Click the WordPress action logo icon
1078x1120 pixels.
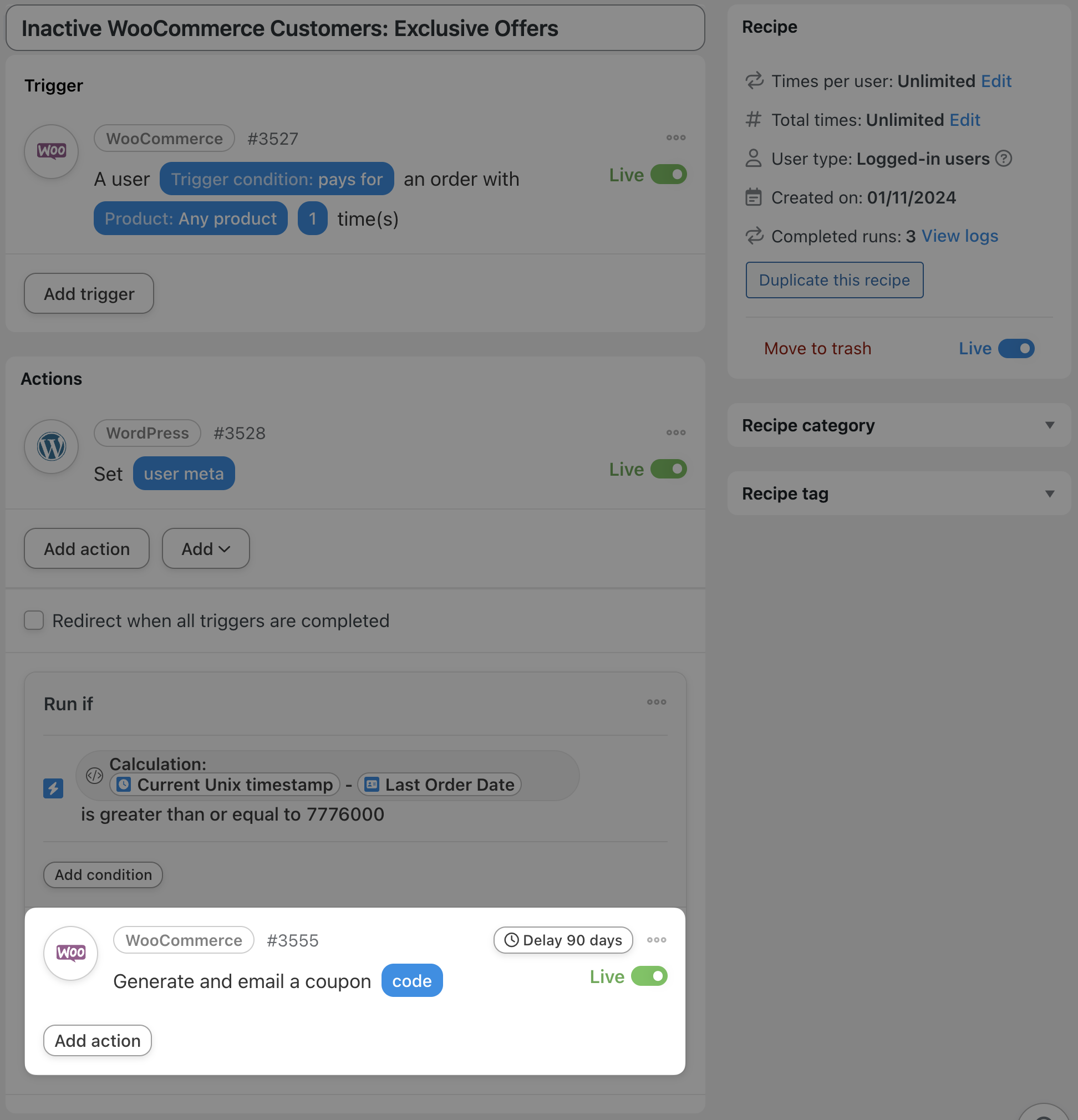[x=52, y=446]
